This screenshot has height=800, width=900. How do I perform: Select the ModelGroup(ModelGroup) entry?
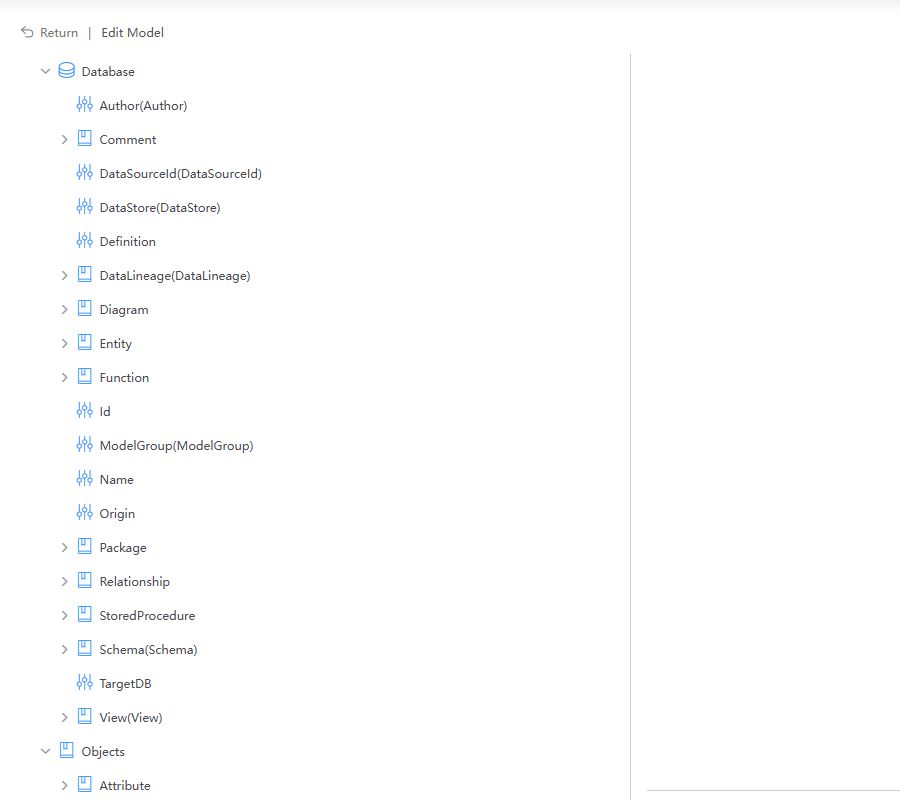[x=176, y=446]
